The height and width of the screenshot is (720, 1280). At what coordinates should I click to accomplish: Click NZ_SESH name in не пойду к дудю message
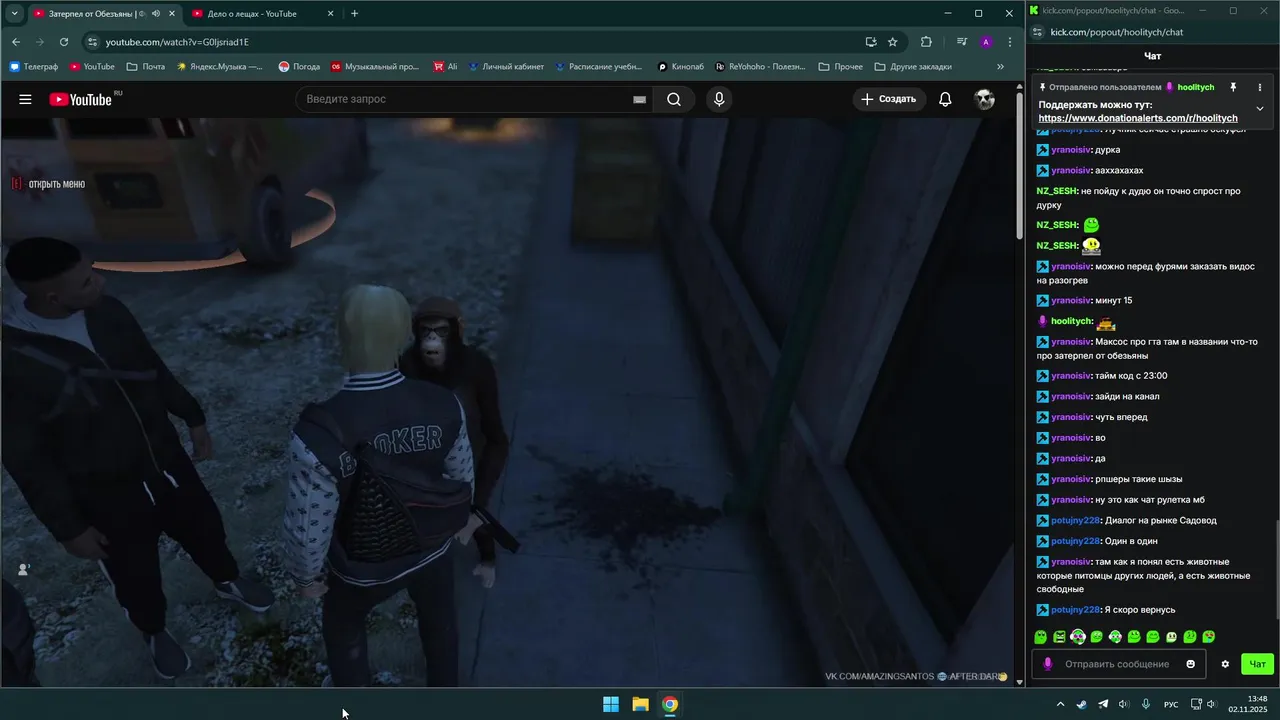(x=1057, y=191)
